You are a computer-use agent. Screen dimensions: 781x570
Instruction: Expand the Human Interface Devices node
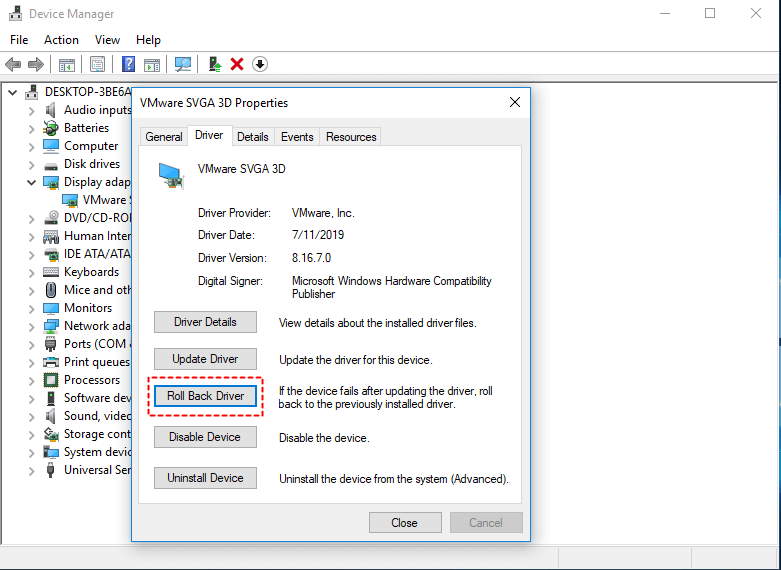tap(31, 237)
